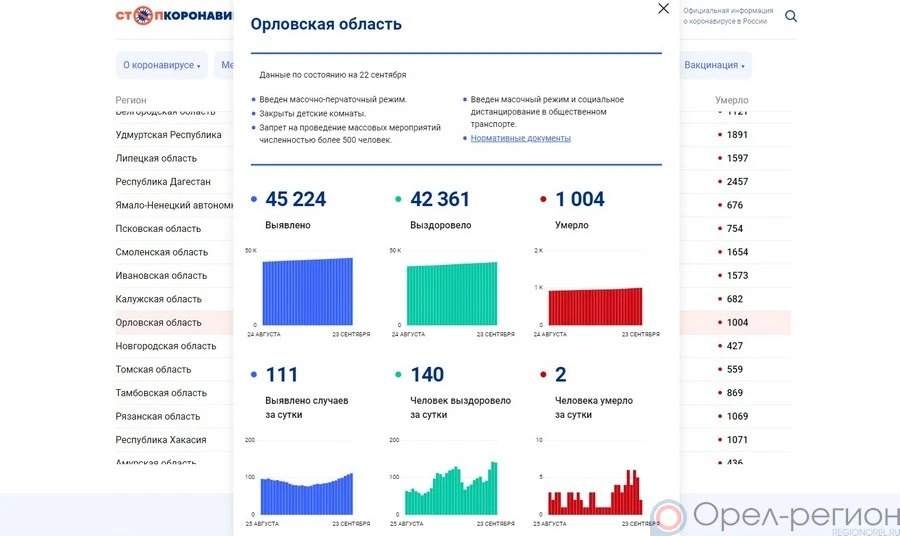Close the Орловская область popup
Viewport: 900px width, 536px height.
(x=663, y=9)
